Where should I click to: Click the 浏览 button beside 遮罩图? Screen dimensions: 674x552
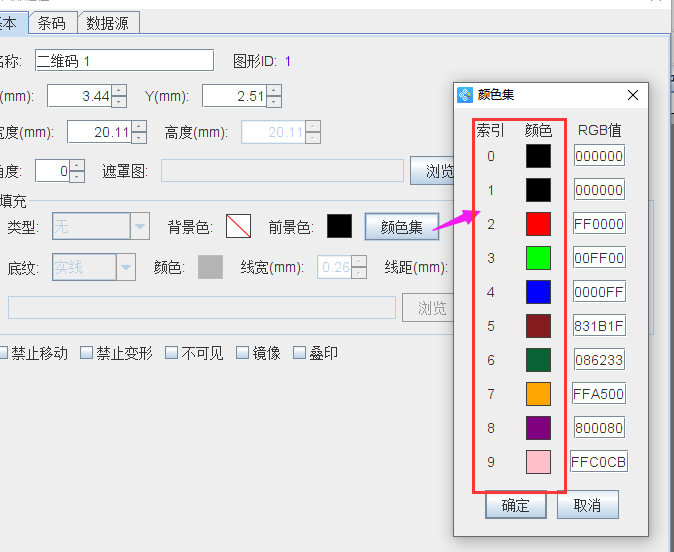tap(432, 171)
